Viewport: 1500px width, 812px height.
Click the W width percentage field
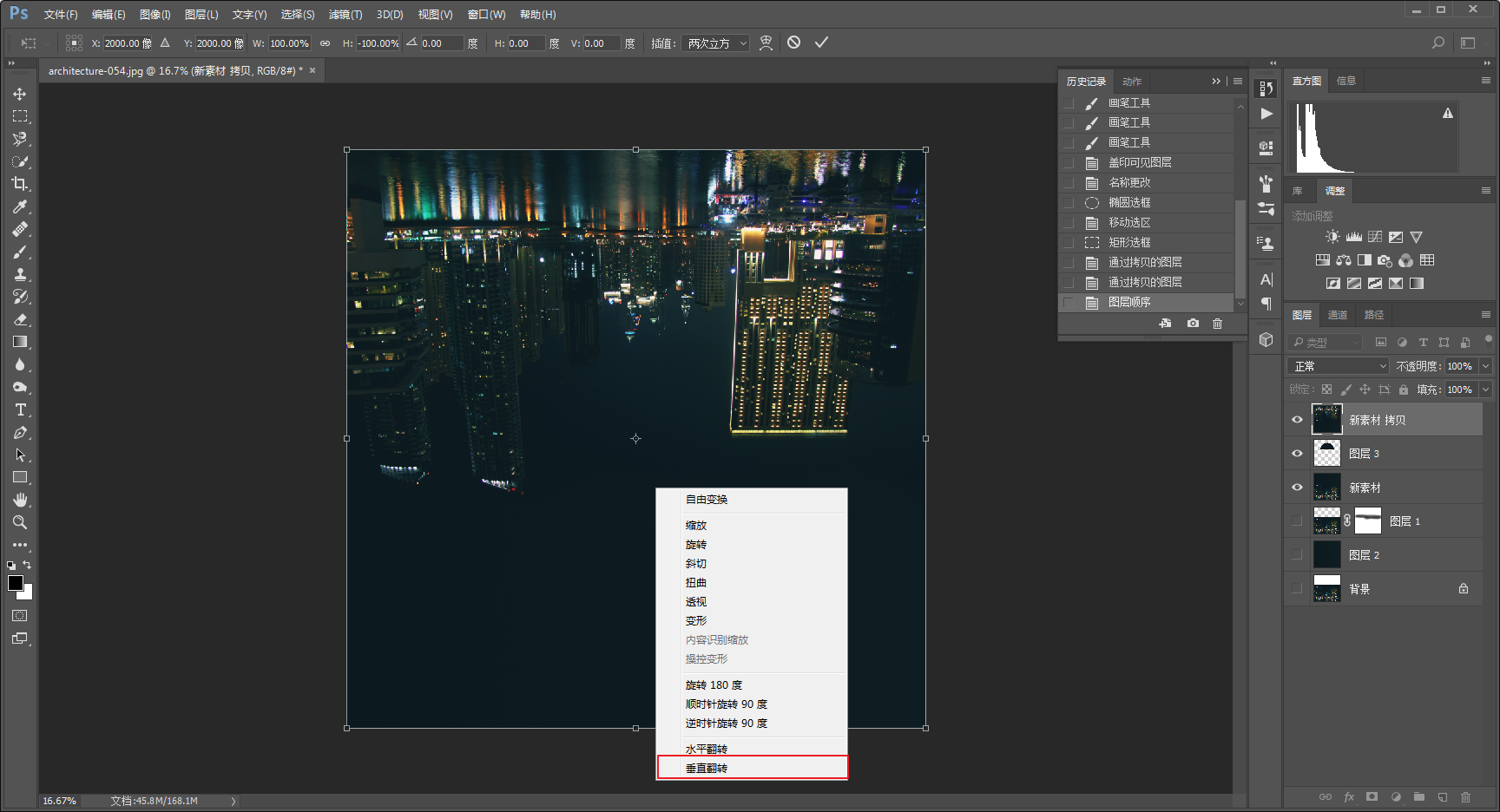[289, 43]
